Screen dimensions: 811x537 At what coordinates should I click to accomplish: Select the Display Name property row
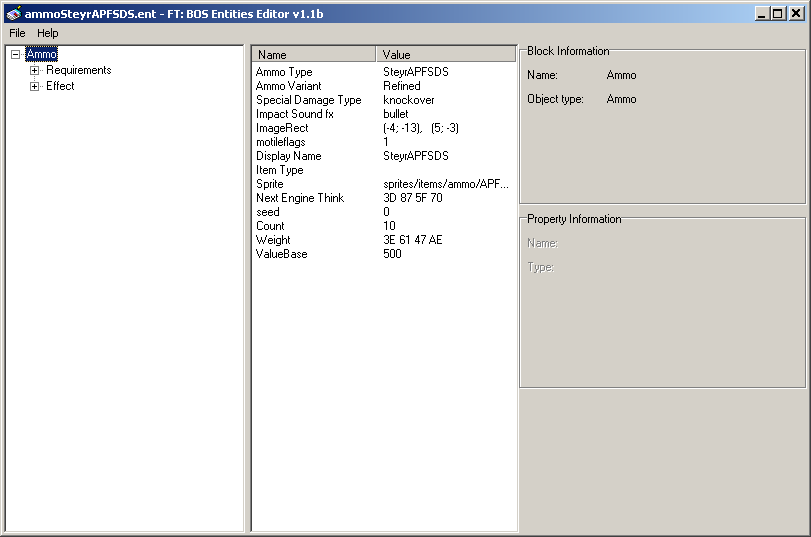tap(384, 156)
